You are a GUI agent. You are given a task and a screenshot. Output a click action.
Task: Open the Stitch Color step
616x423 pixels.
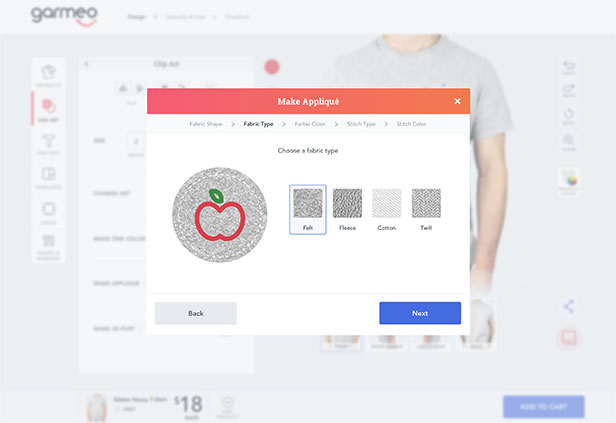pyautogui.click(x=411, y=124)
